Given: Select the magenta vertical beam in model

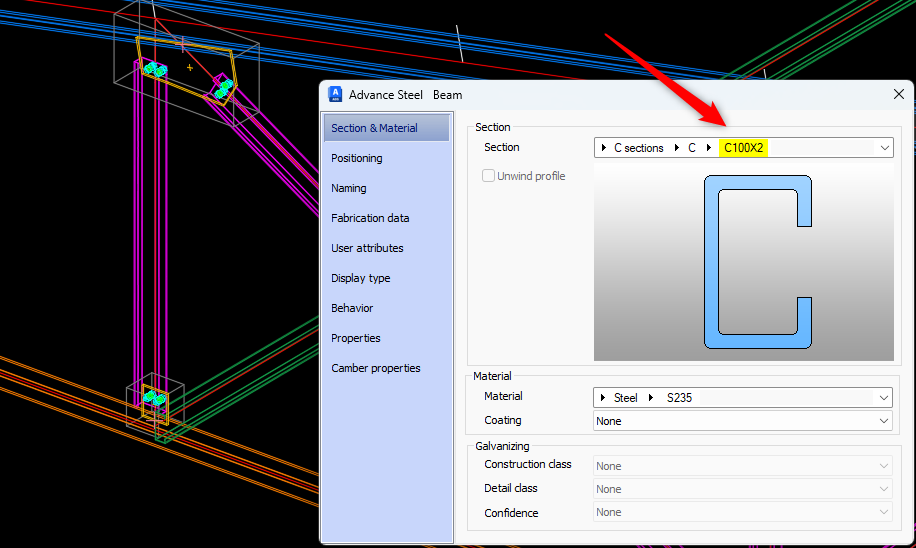Looking at the screenshot, I should pyautogui.click(x=151, y=234).
